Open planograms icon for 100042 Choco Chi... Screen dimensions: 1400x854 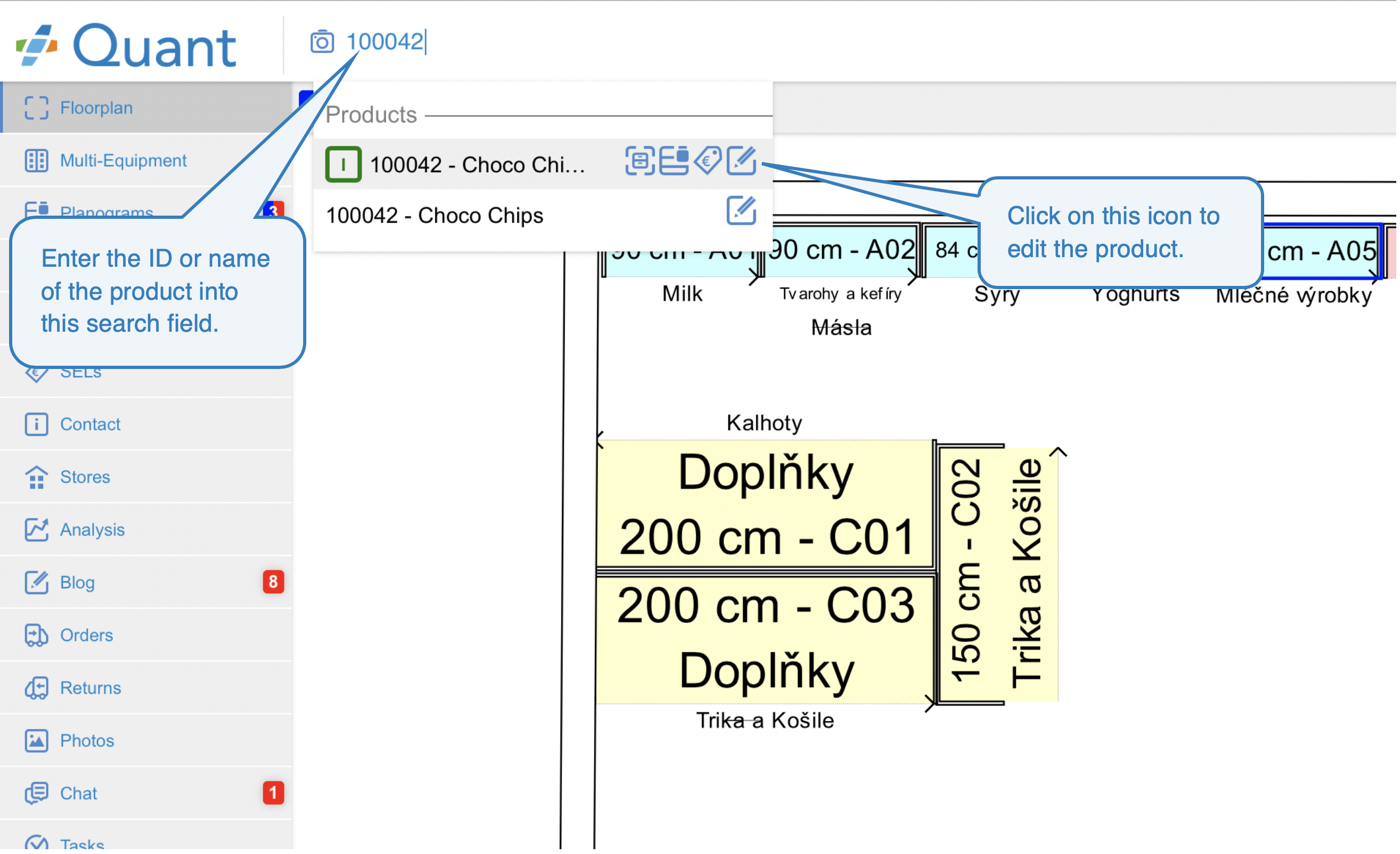[674, 161]
